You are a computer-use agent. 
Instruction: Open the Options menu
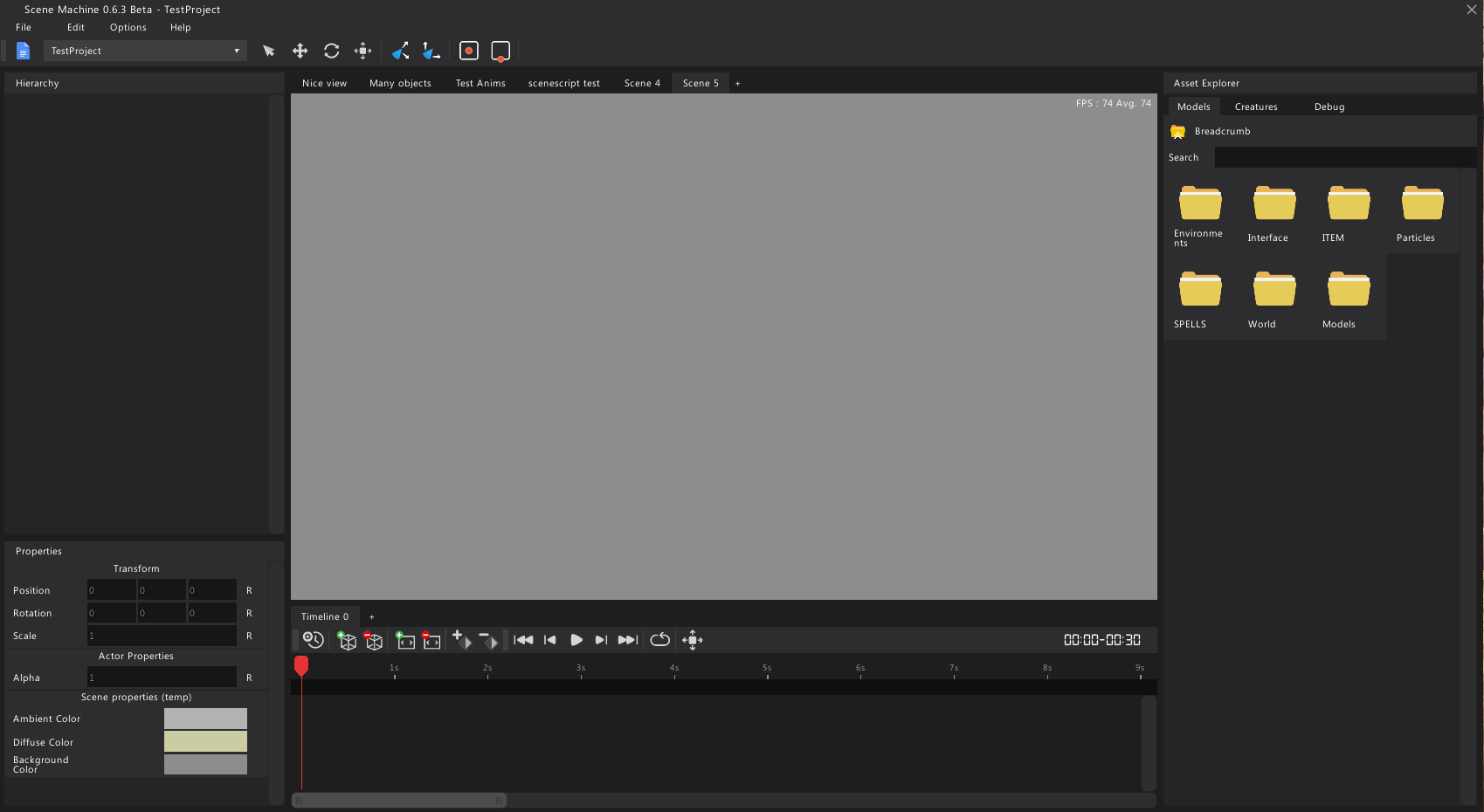128,27
